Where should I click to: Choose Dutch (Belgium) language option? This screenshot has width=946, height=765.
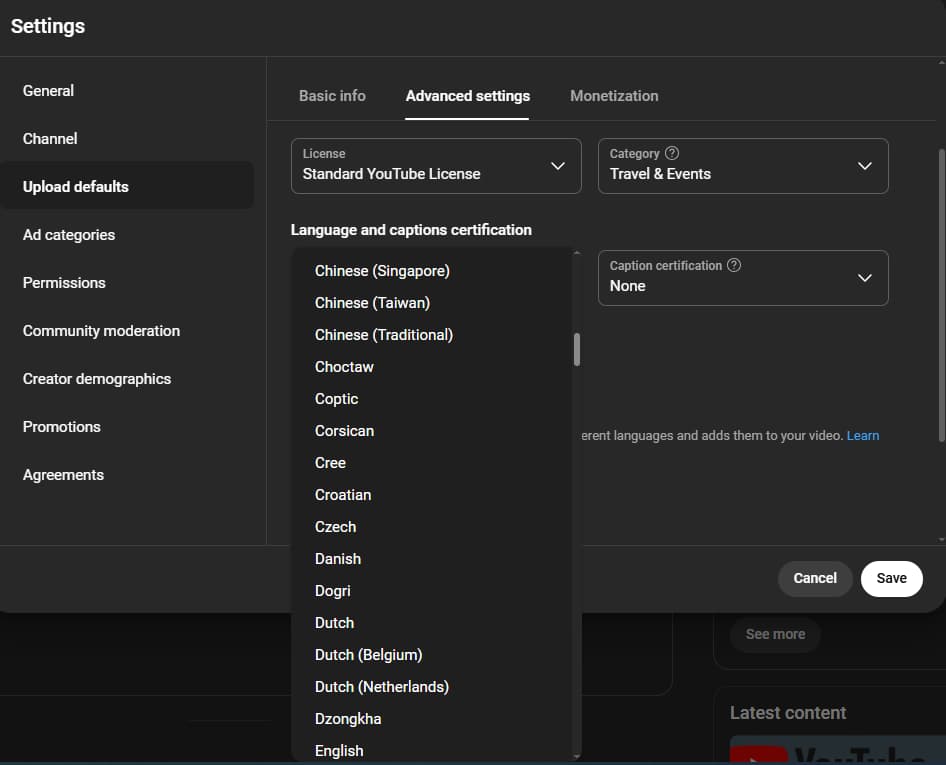tap(432, 655)
